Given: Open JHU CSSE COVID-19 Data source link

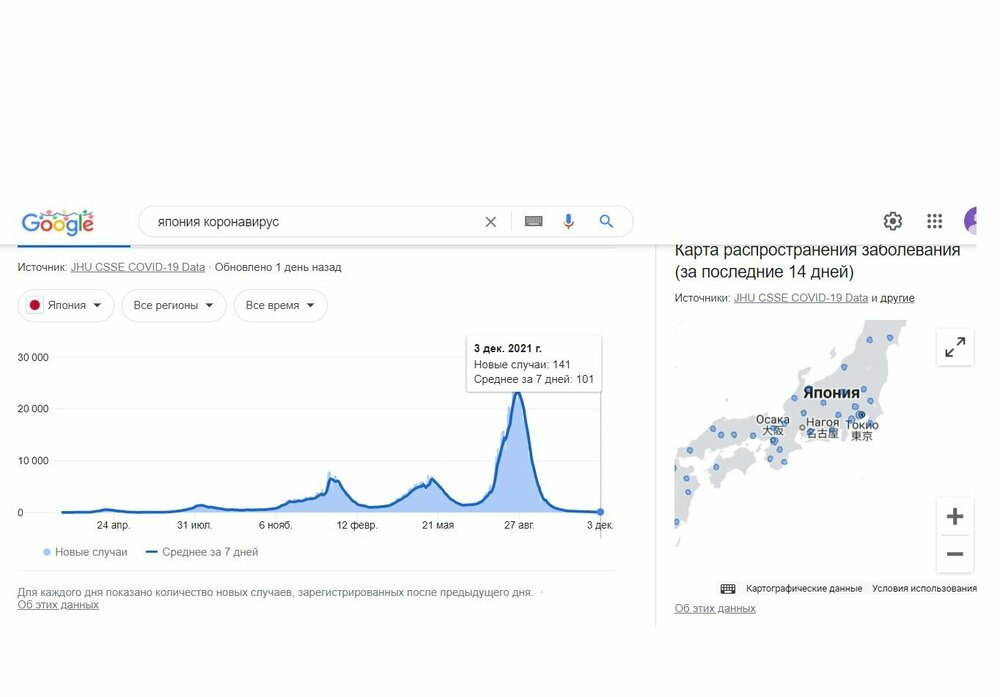Looking at the screenshot, I should (x=137, y=268).
